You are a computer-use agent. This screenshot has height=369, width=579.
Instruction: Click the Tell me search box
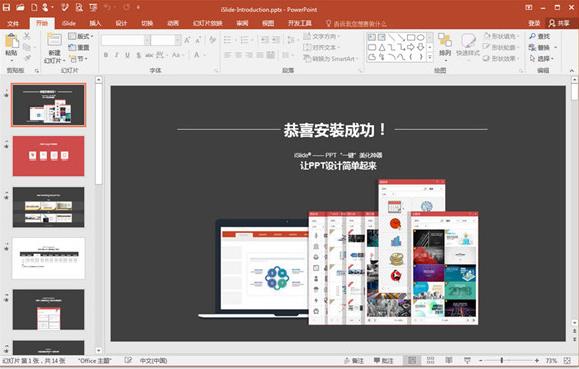coord(356,24)
